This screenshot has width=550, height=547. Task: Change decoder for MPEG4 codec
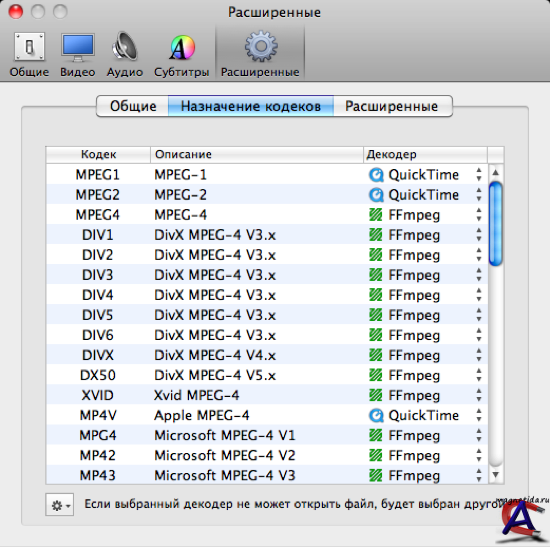(x=425, y=214)
